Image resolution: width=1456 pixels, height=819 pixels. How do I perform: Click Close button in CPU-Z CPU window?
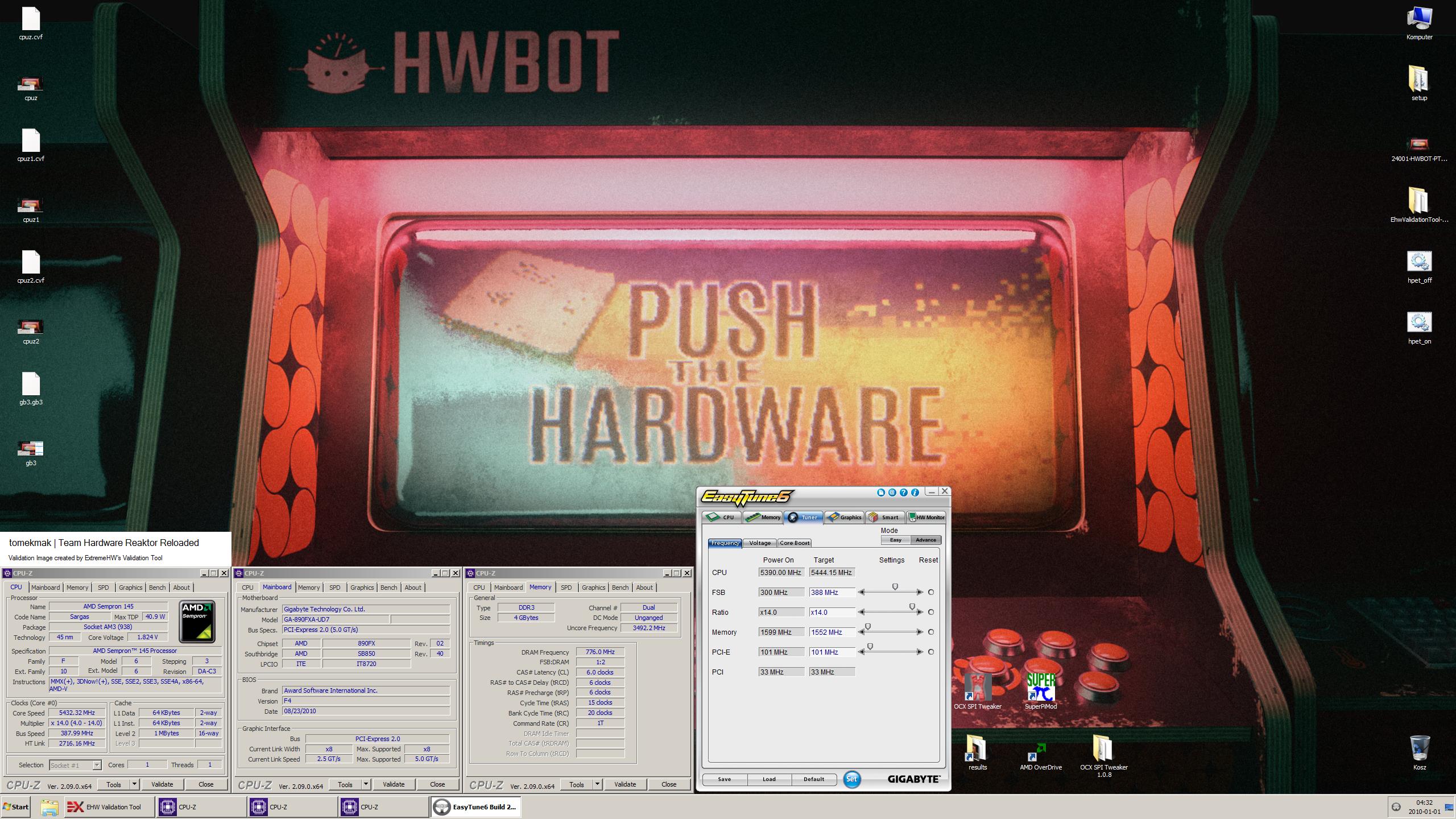point(206,784)
